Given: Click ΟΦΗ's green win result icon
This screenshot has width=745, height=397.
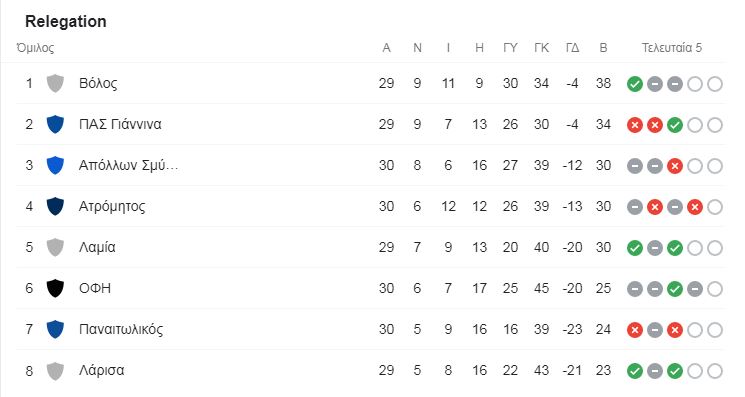Looking at the screenshot, I should click(x=675, y=289).
